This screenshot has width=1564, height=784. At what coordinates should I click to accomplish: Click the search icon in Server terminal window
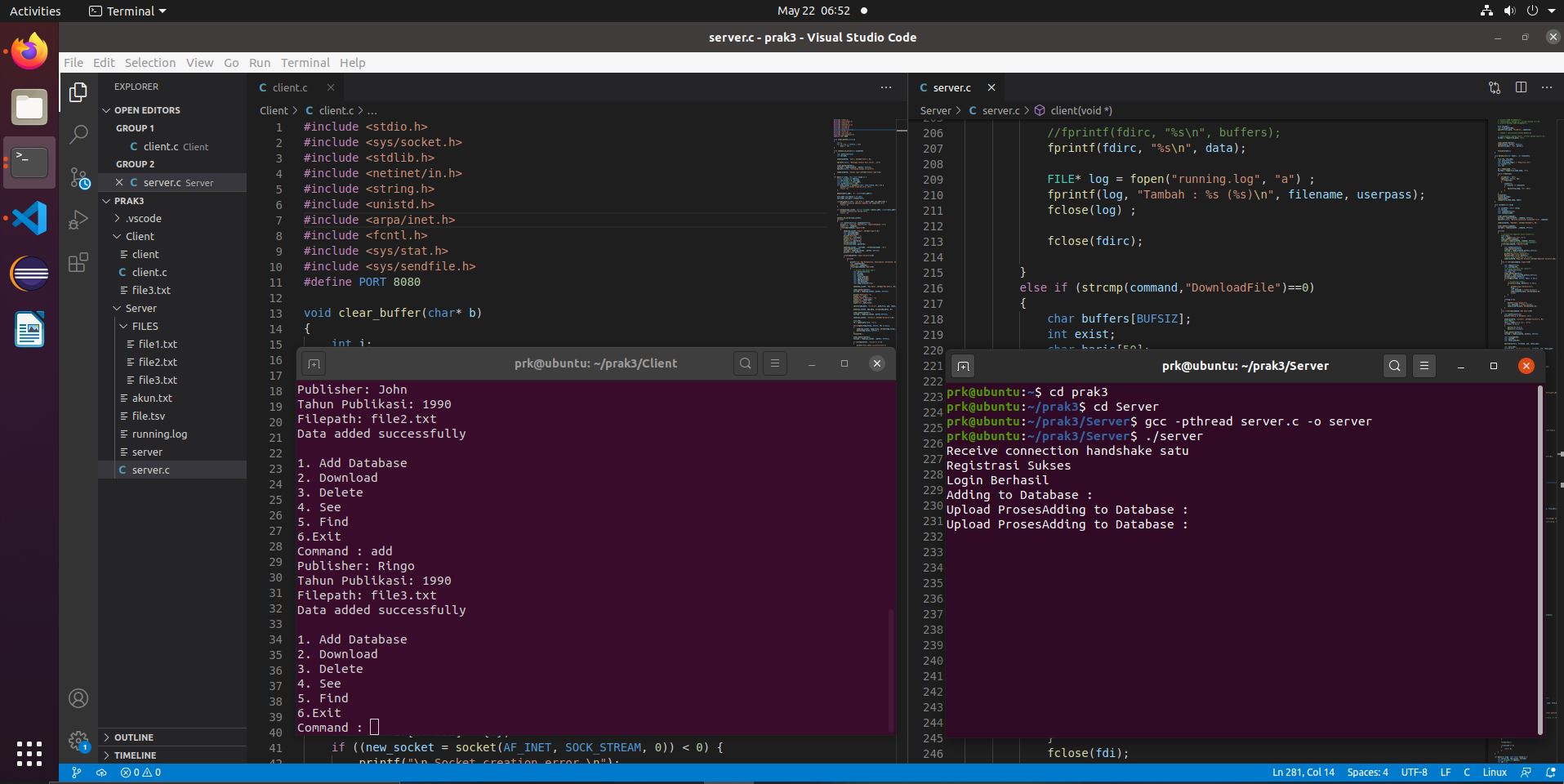pos(1395,366)
